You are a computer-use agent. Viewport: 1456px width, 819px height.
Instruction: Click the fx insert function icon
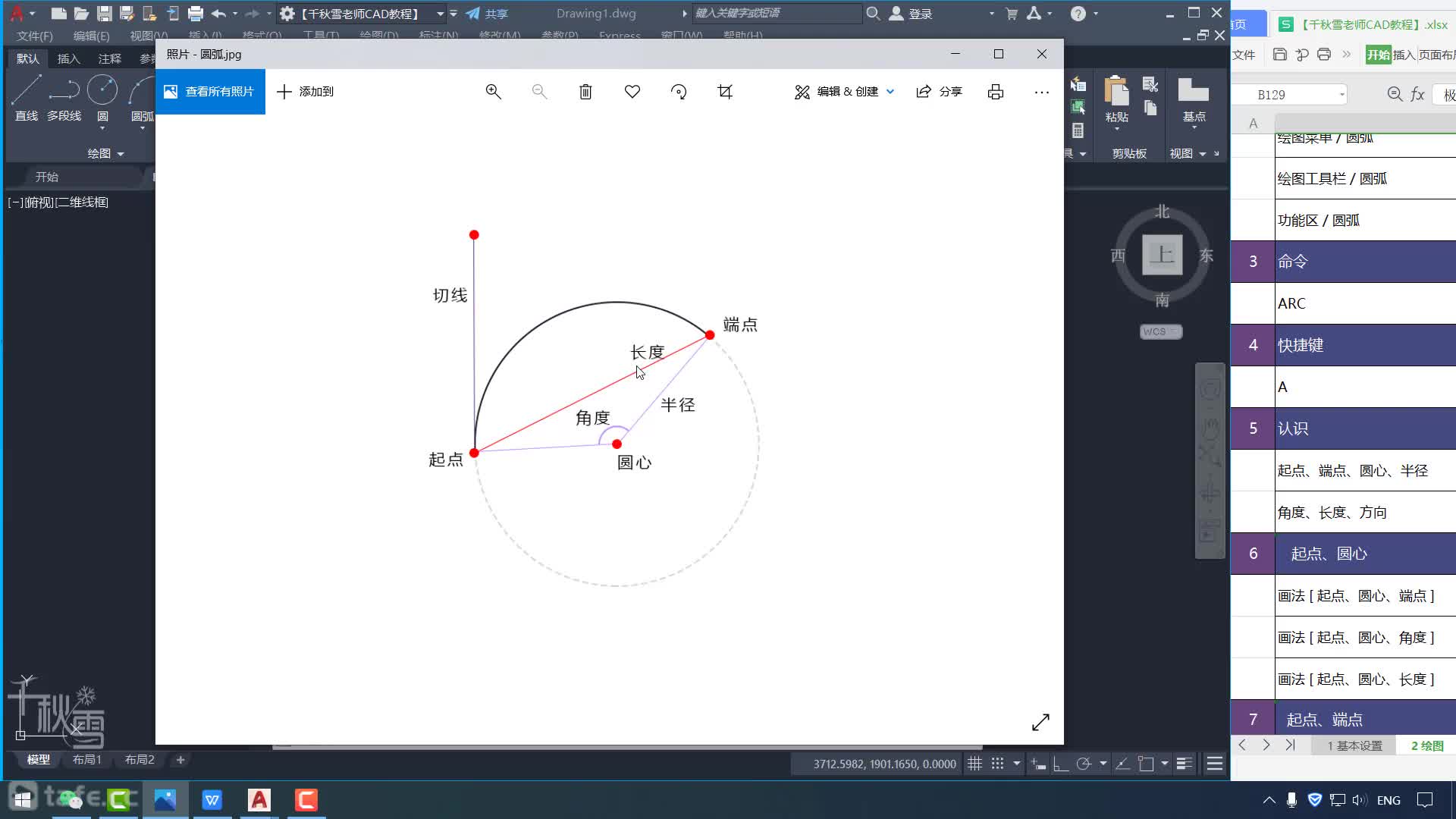pyautogui.click(x=1417, y=95)
